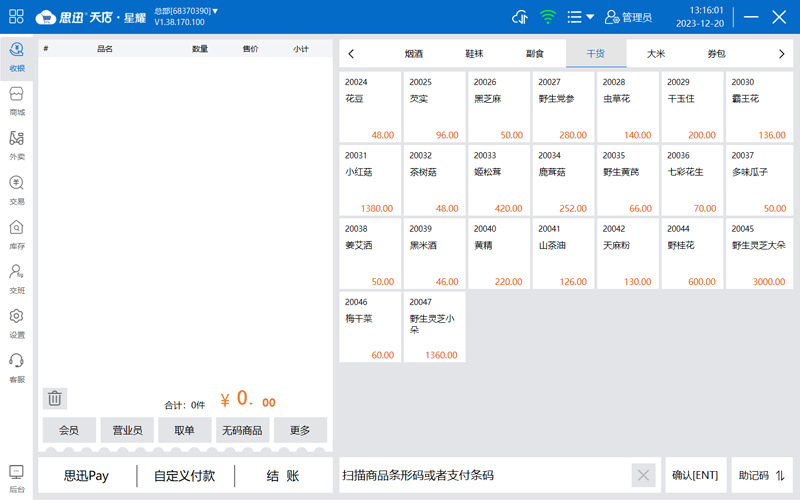Open the 客服 customer service headset icon
800x500 pixels.
point(16,368)
